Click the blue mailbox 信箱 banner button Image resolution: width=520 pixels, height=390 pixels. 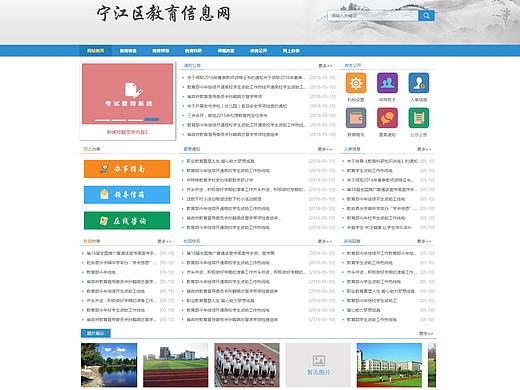pos(127,195)
